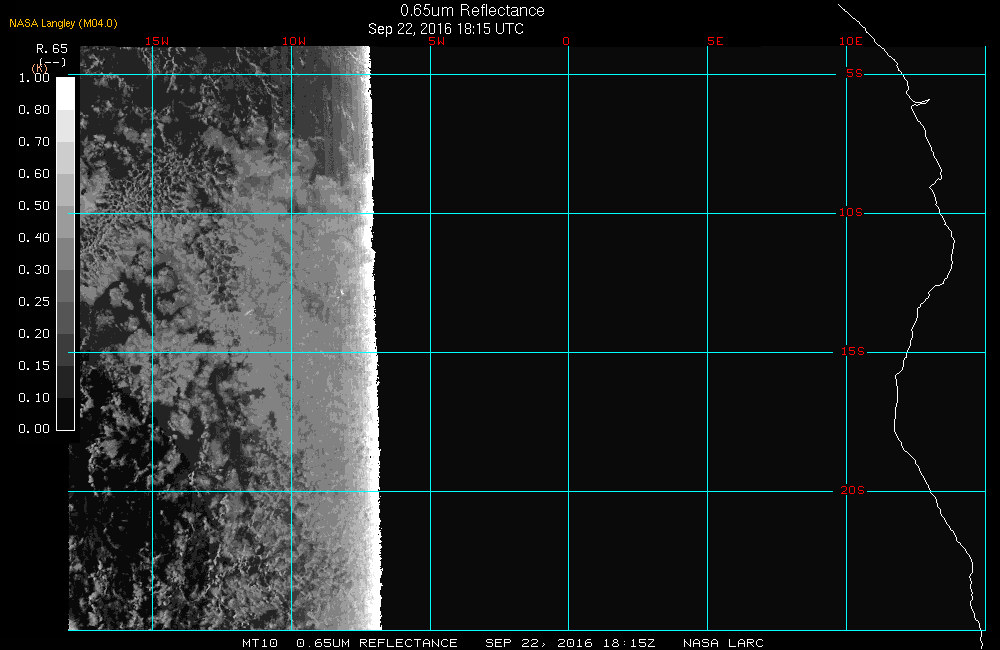Screen dimensions: 1000x650
Task: Click the 10E longitude label
Action: pyautogui.click(x=850, y=41)
